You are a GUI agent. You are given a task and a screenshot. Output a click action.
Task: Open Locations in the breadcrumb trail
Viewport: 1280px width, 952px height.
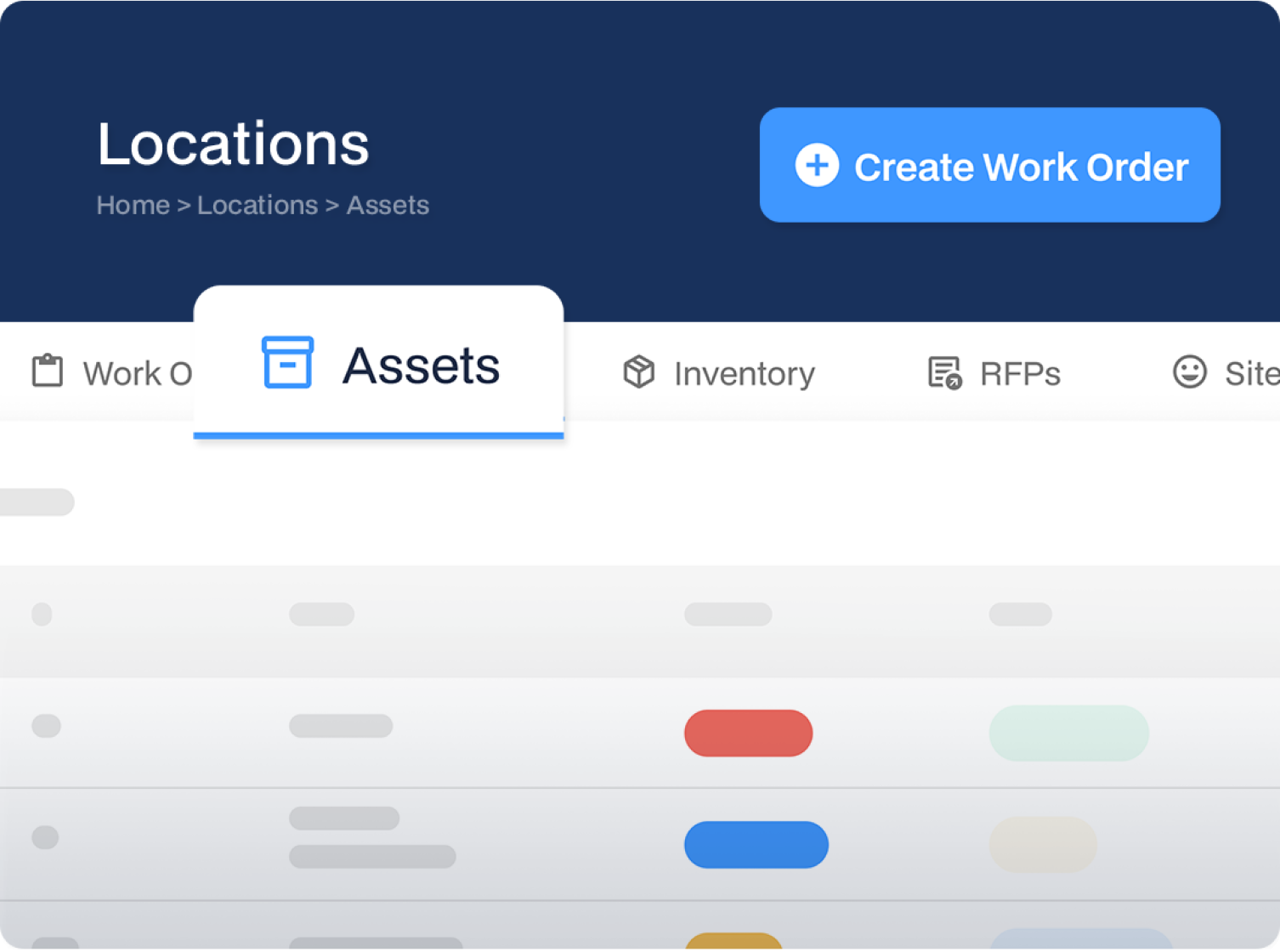(x=258, y=205)
